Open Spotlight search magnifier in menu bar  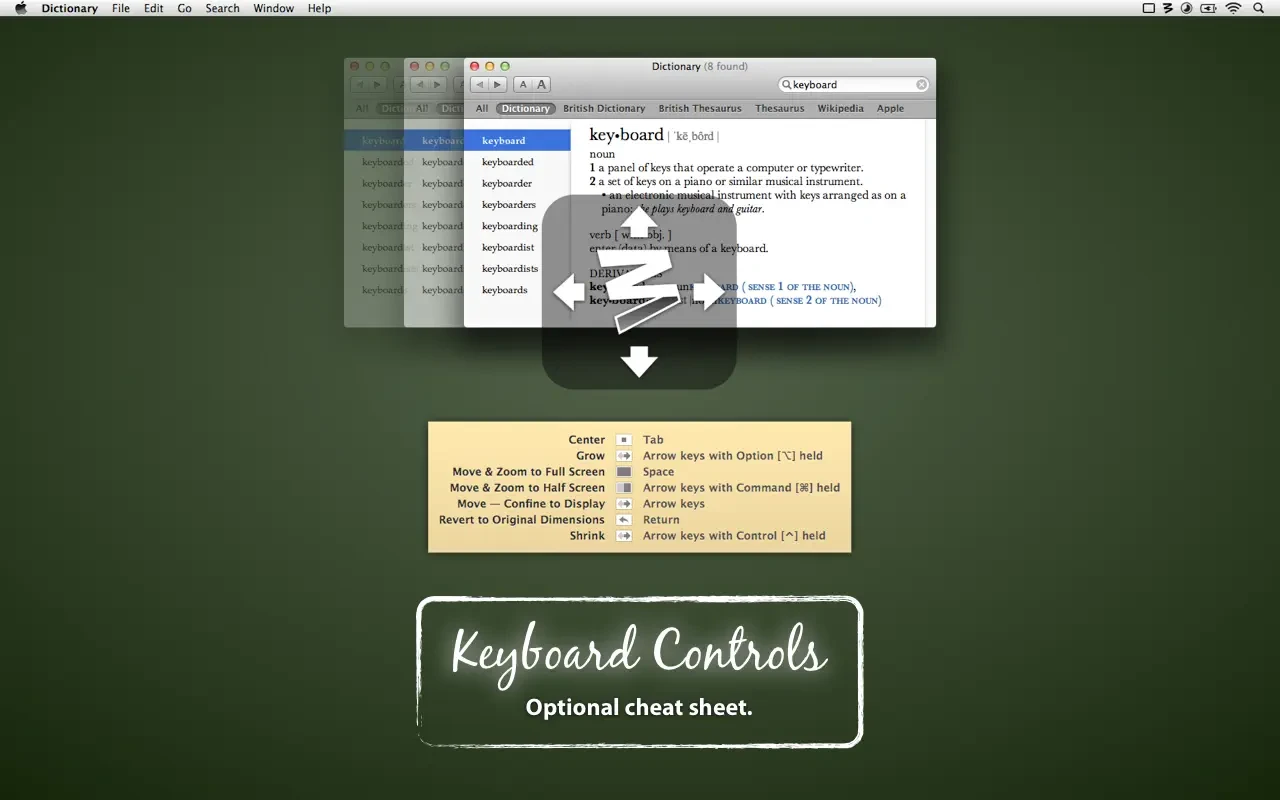coord(1258,8)
